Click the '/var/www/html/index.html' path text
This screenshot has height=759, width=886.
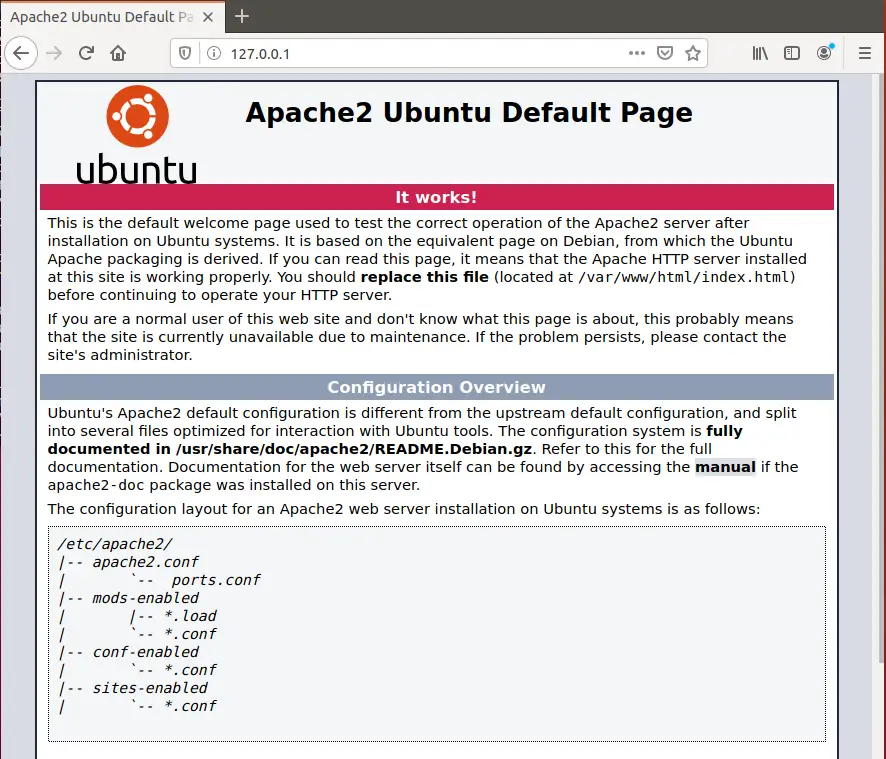(683, 277)
